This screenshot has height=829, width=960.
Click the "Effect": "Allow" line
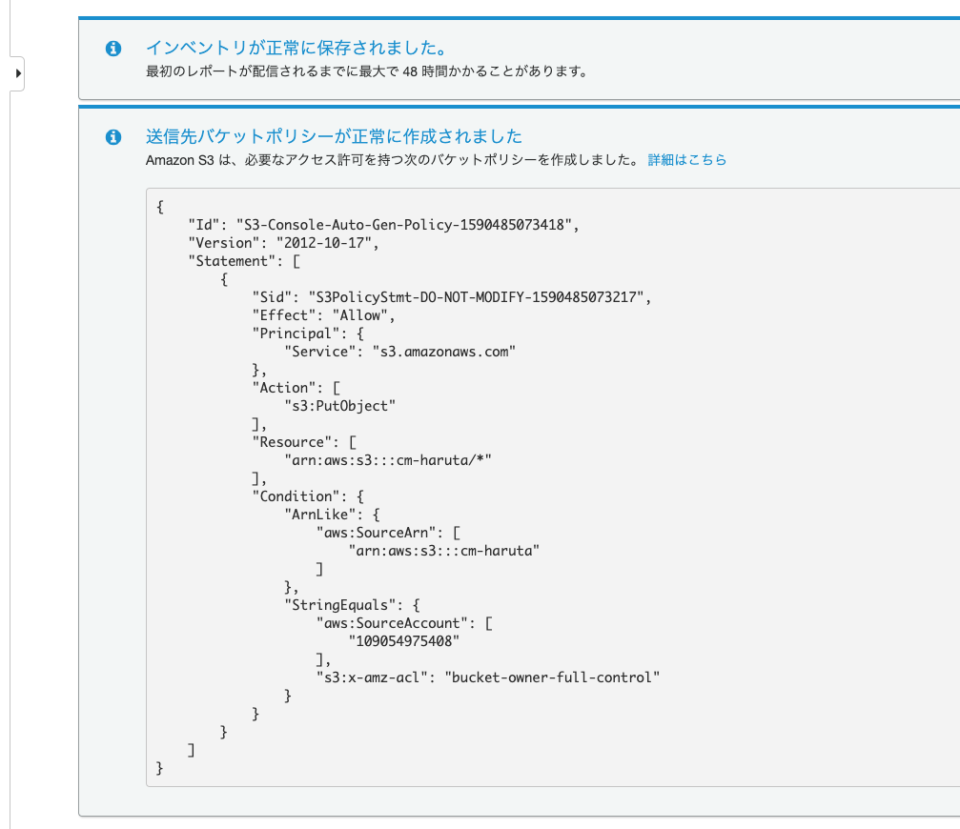[324, 315]
